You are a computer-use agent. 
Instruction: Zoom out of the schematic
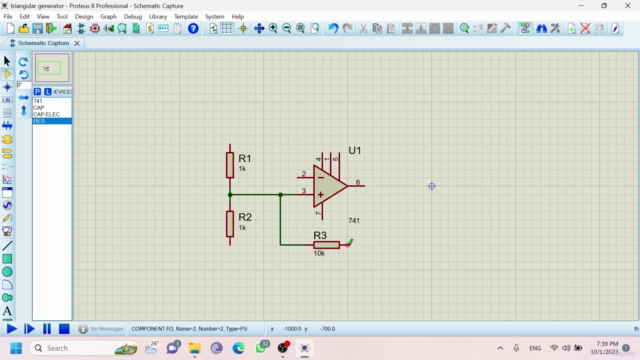[287, 28]
